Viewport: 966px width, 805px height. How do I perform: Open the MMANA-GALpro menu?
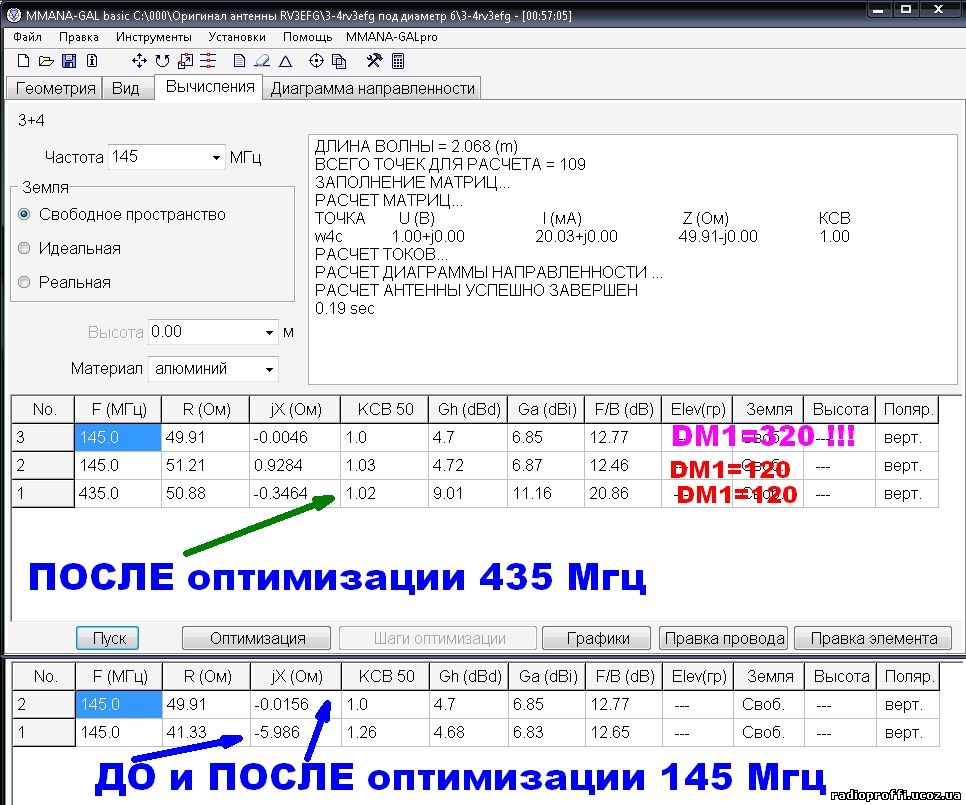tap(391, 37)
